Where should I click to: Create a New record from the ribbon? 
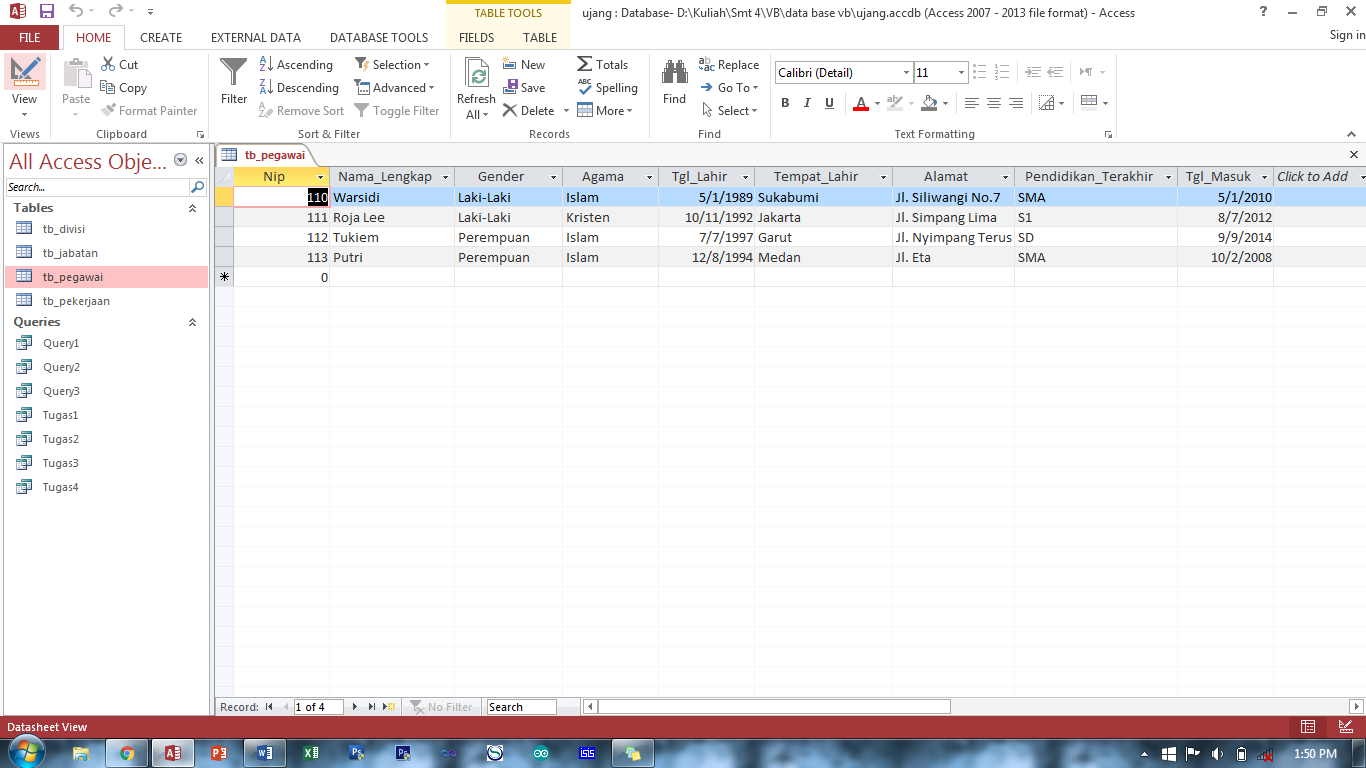tap(523, 64)
